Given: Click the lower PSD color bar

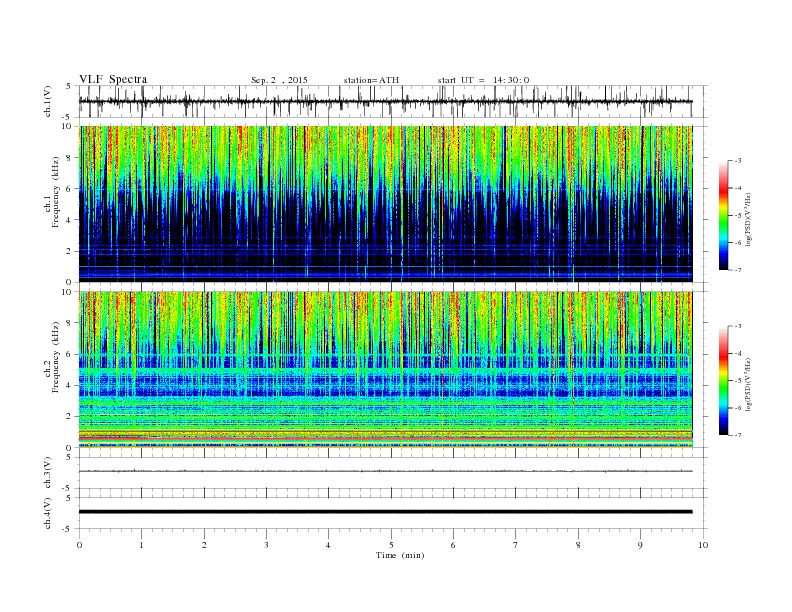Looking at the screenshot, I should tap(723, 381).
